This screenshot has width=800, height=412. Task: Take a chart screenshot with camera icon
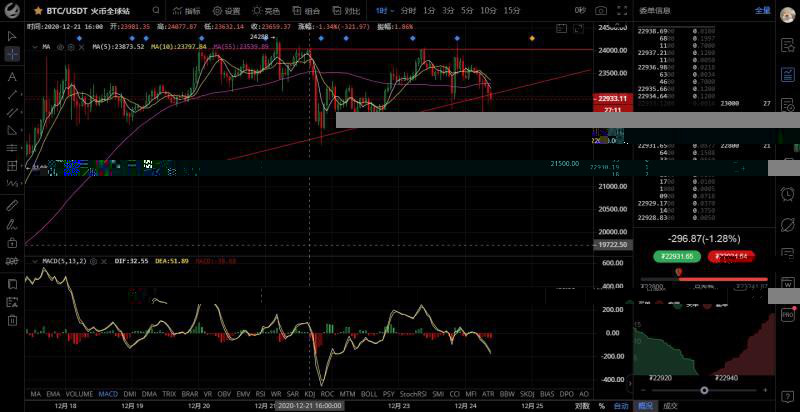click(600, 10)
